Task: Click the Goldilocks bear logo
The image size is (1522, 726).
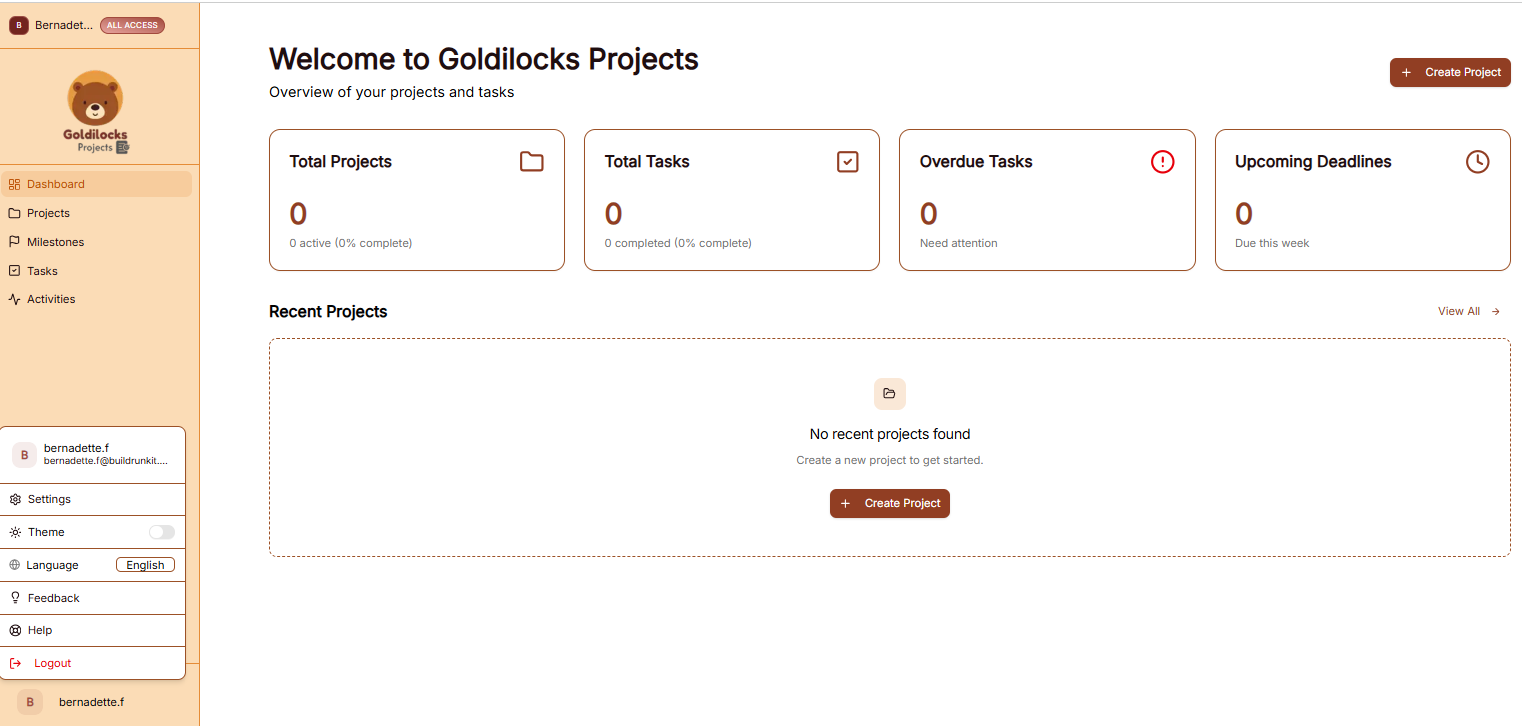Action: 96,112
